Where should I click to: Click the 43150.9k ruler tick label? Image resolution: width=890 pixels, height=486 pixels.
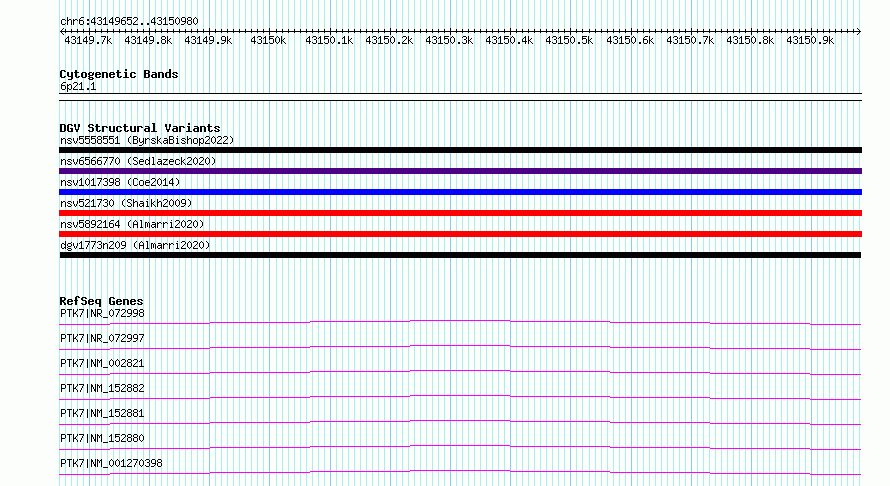coord(810,40)
